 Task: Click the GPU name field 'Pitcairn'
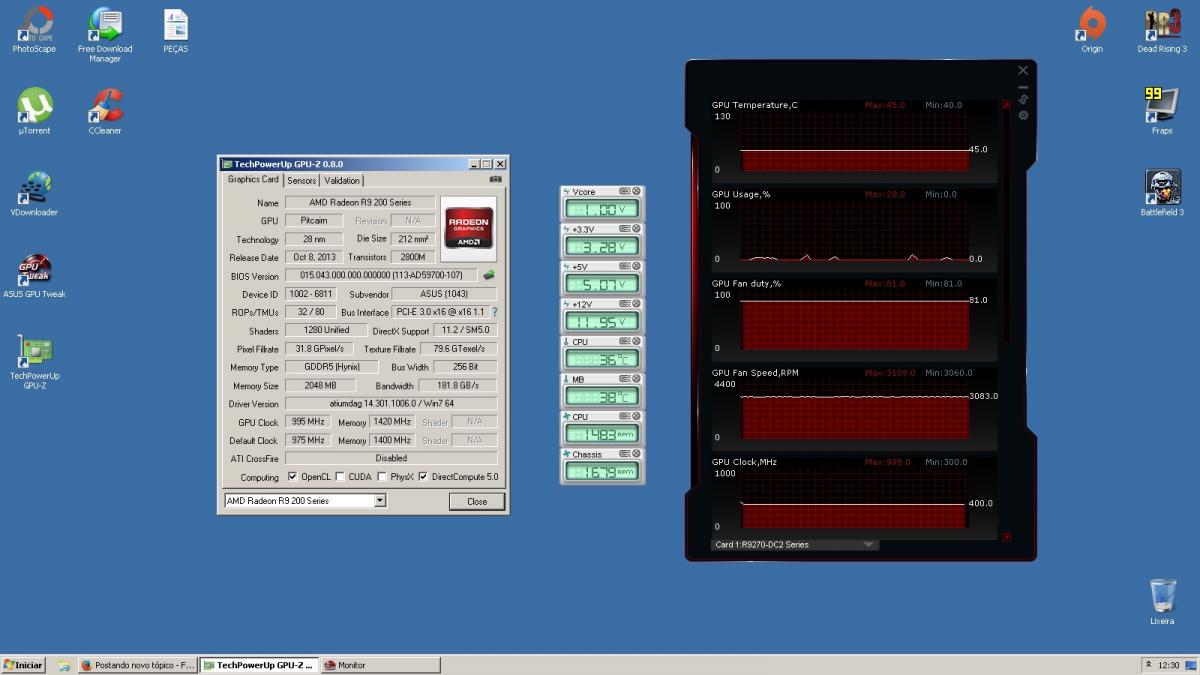point(315,220)
